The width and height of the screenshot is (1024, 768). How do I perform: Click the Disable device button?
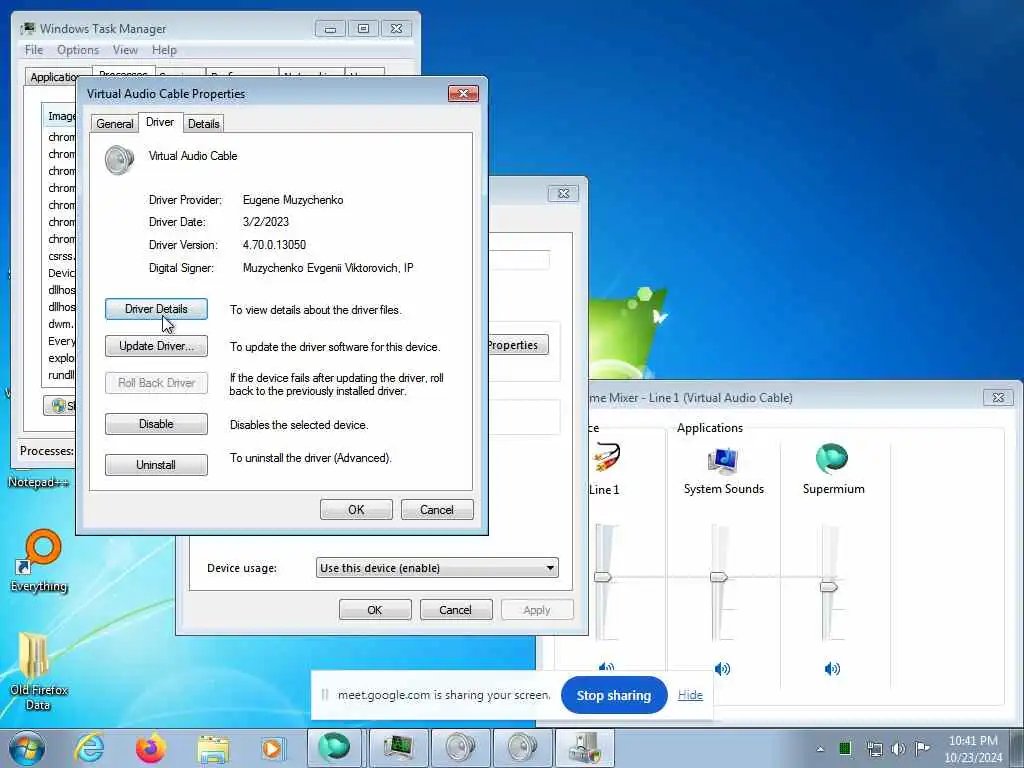coord(156,424)
